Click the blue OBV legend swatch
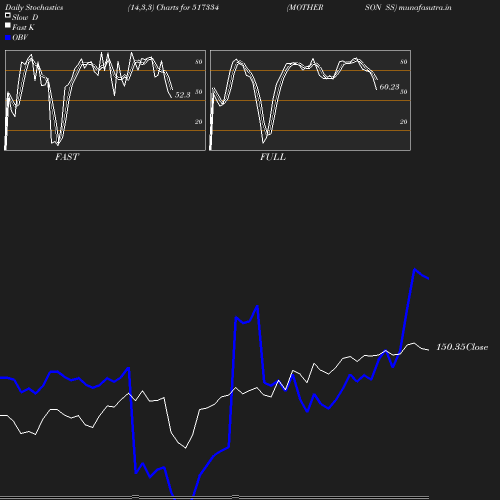 click(x=8, y=38)
